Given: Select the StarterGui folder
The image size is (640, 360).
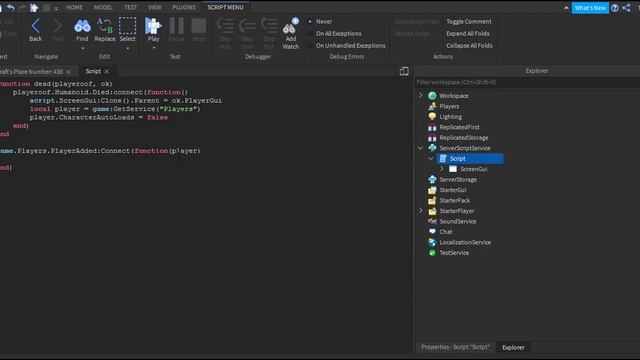Looking at the screenshot, I should click(453, 190).
